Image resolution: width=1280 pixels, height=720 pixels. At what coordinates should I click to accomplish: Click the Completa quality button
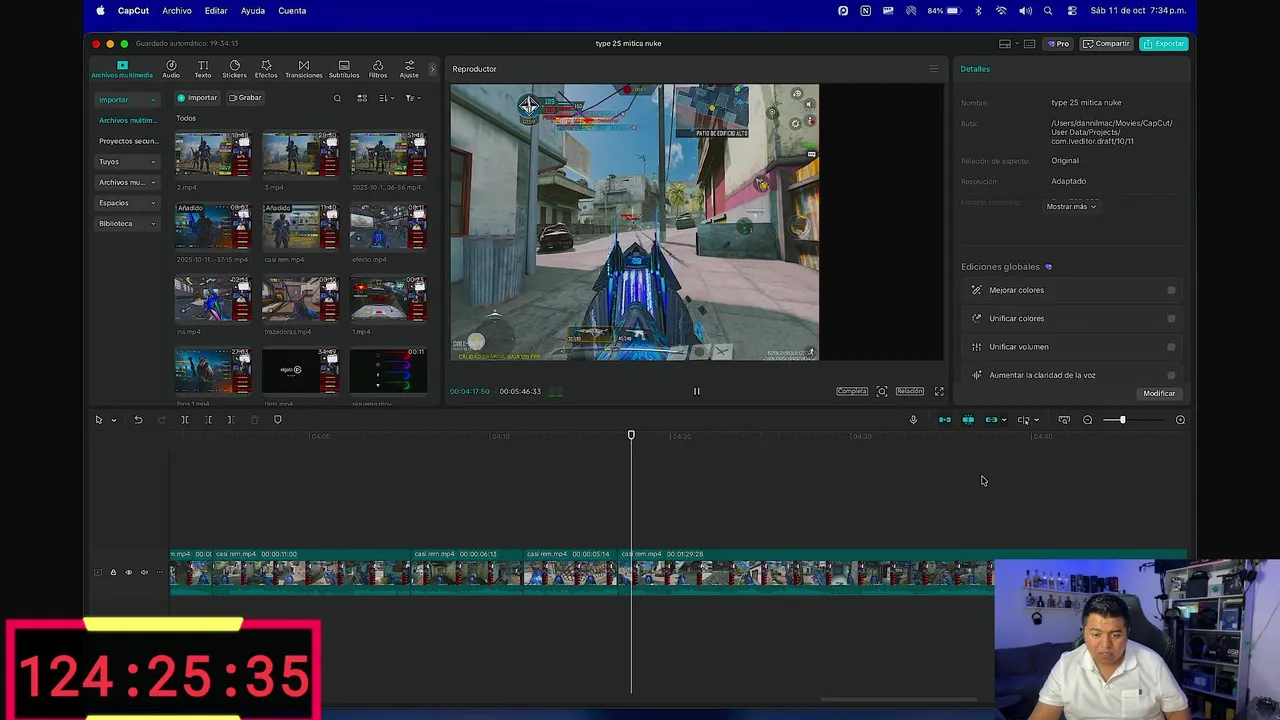click(x=852, y=391)
